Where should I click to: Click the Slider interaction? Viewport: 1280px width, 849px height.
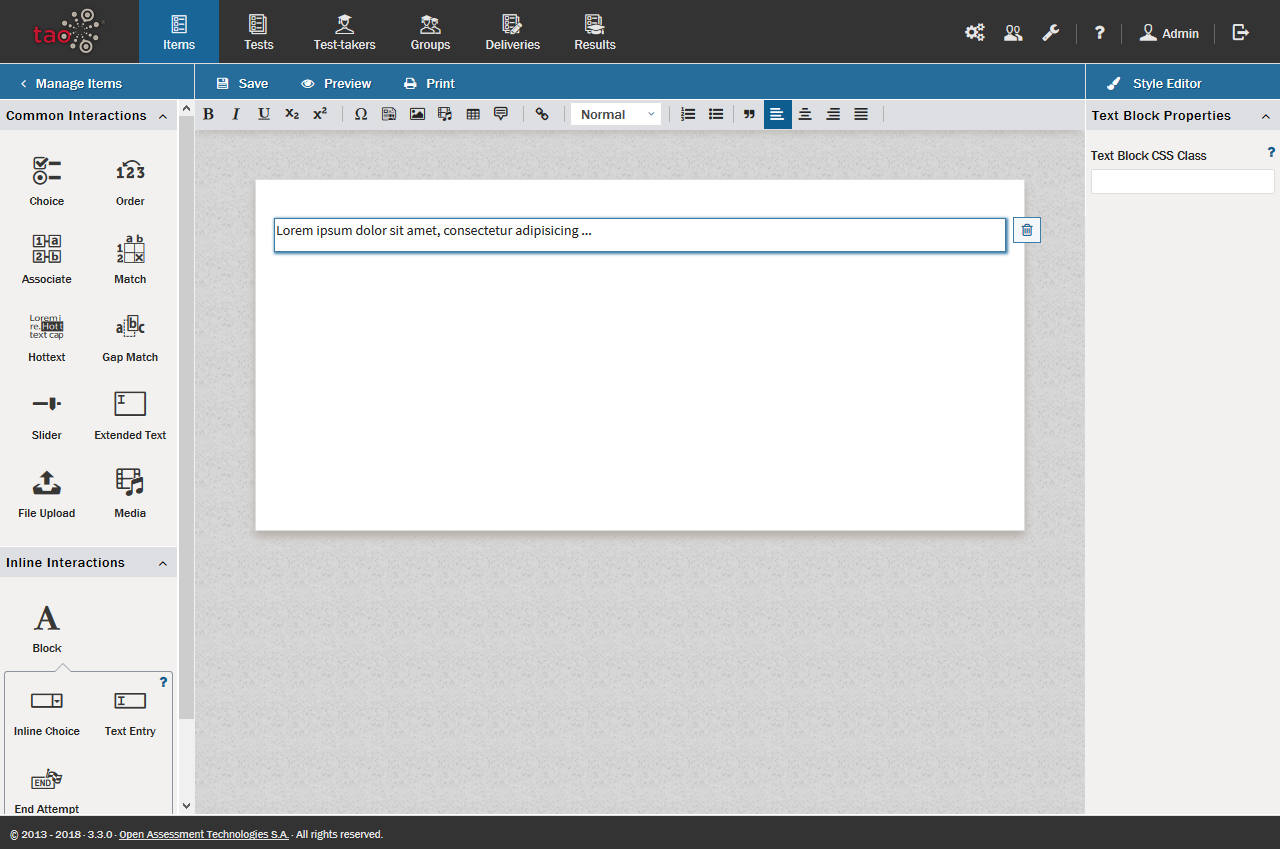pyautogui.click(x=46, y=415)
